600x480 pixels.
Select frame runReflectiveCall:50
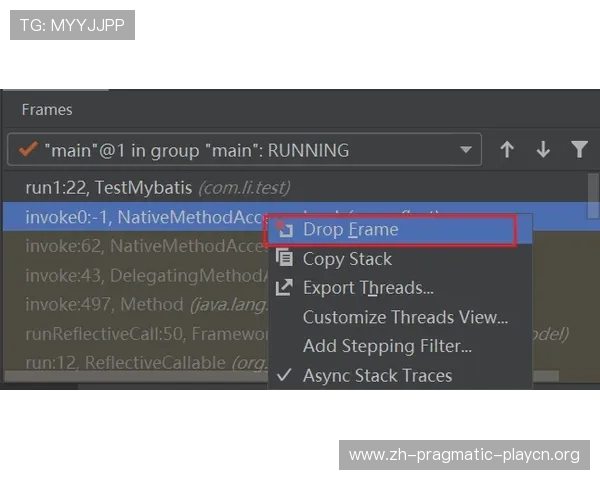pyautogui.click(x=136, y=334)
